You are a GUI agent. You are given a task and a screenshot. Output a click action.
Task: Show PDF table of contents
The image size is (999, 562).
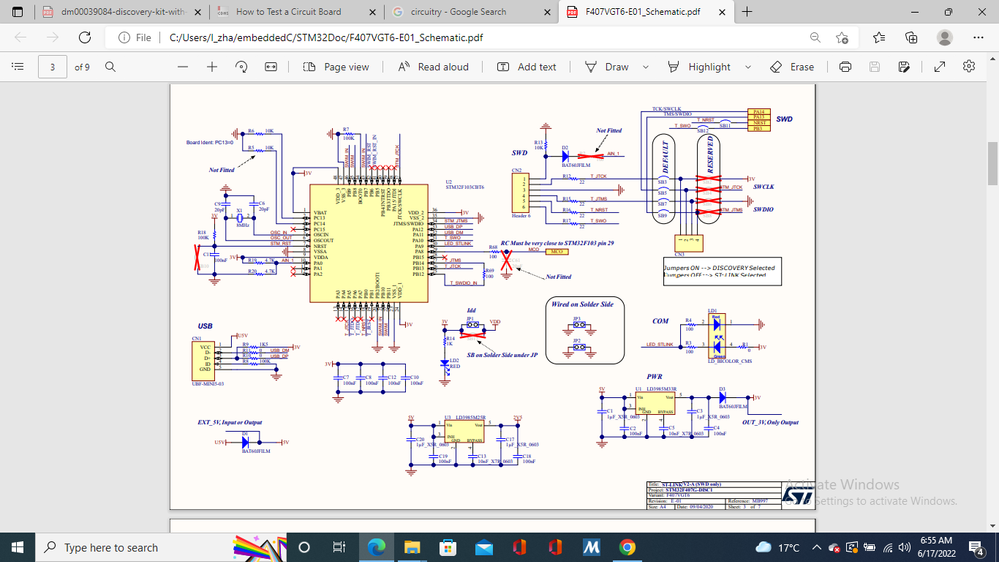click(18, 67)
